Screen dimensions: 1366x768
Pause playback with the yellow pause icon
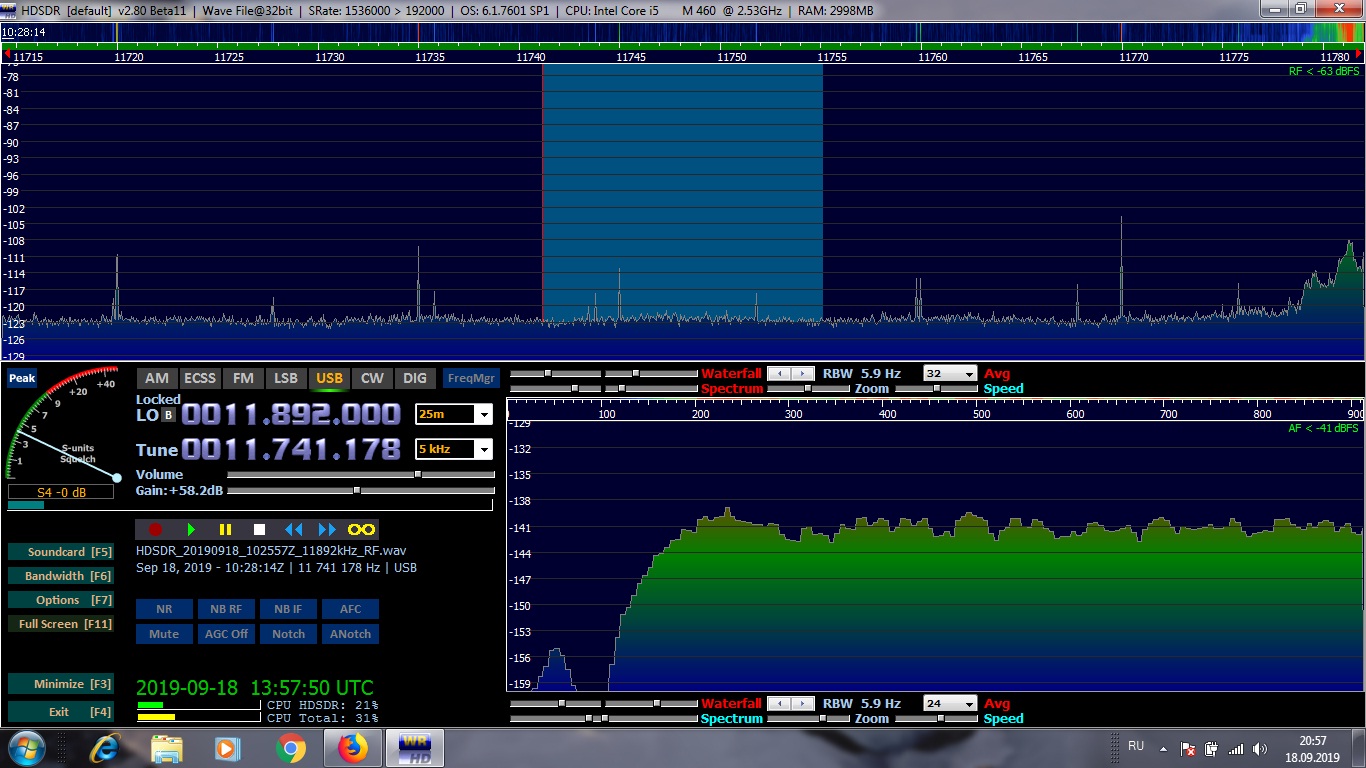pos(225,529)
